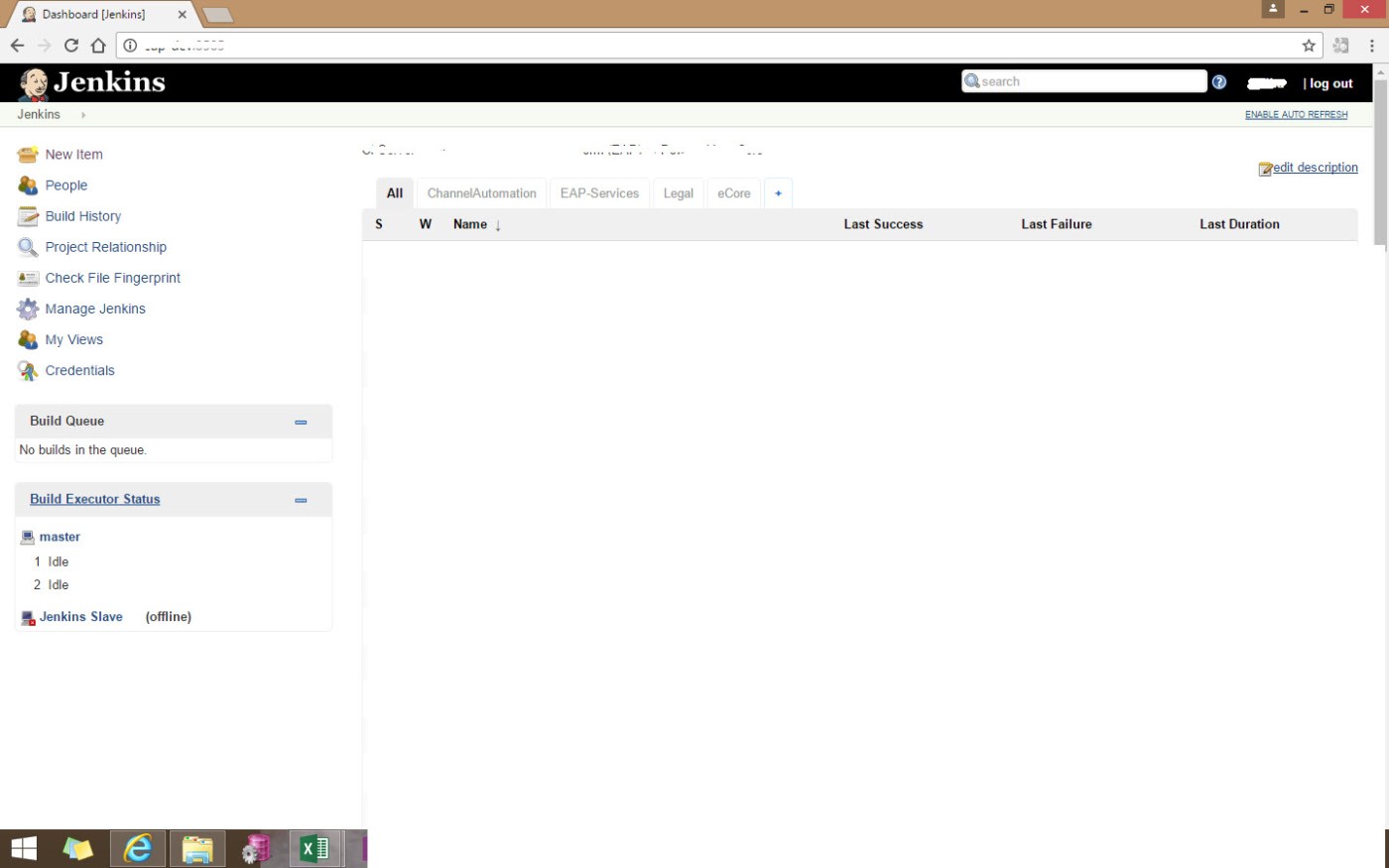Image resolution: width=1389 pixels, height=868 pixels.
Task: Collapse the Build Queue panel
Action: click(301, 421)
